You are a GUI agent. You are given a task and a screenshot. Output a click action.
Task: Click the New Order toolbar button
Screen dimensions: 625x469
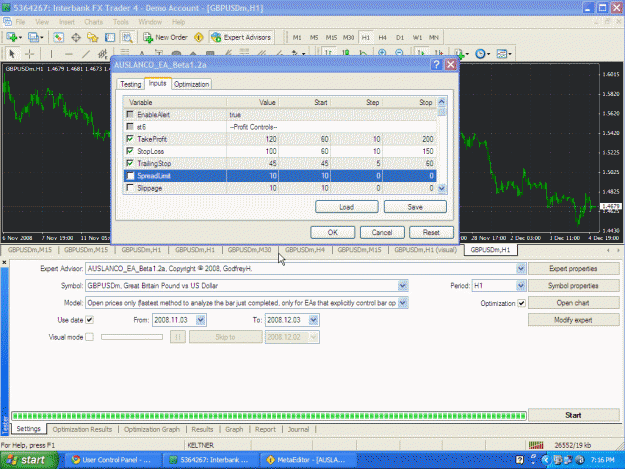166,37
